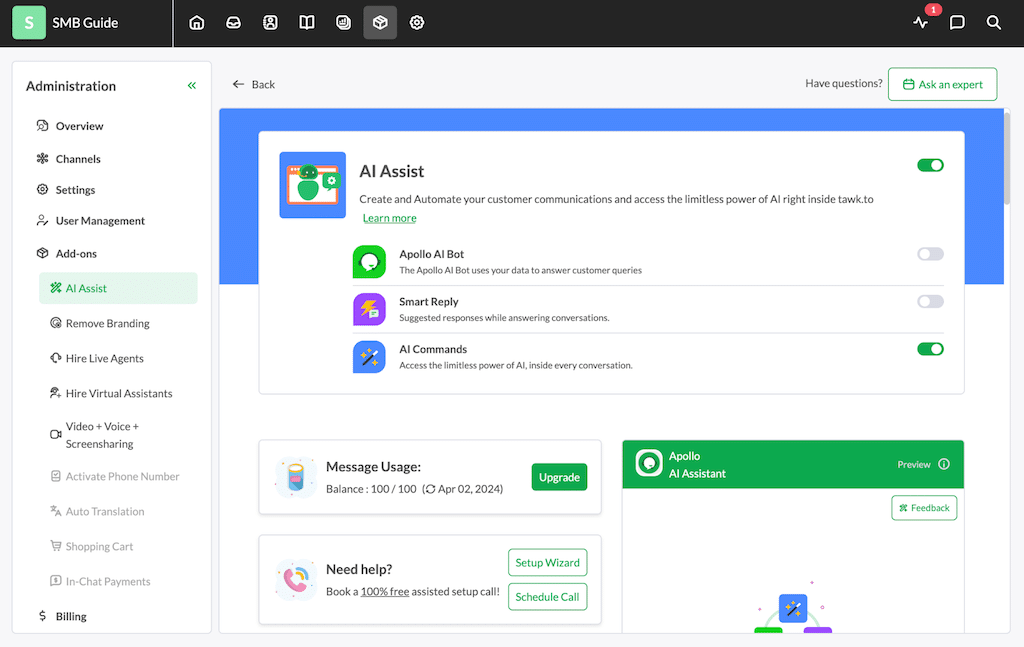Open User Management menu item
1024x647 pixels.
click(100, 221)
